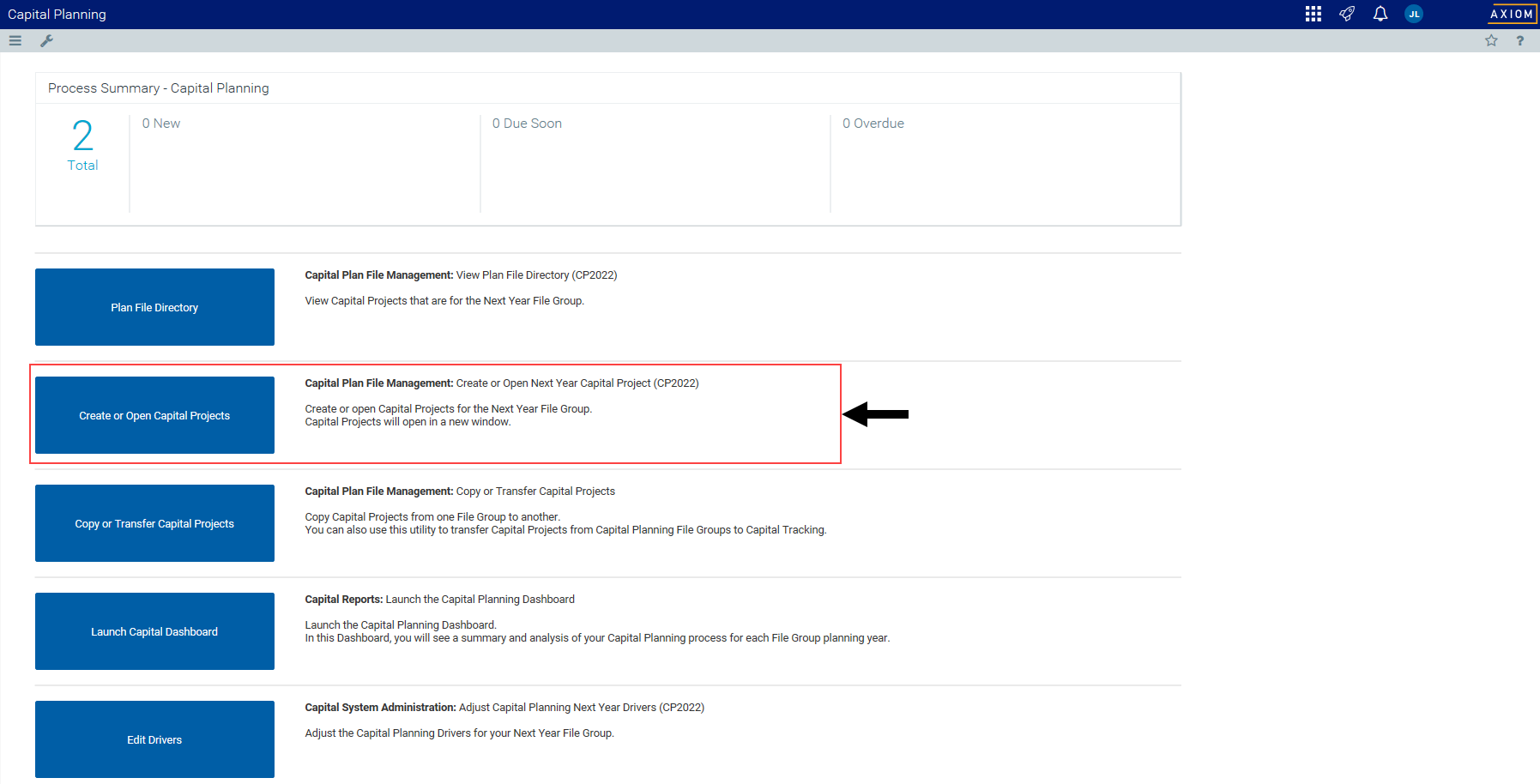1540x784 pixels.
Task: Click the Capital Planning page title
Action: click(57, 15)
